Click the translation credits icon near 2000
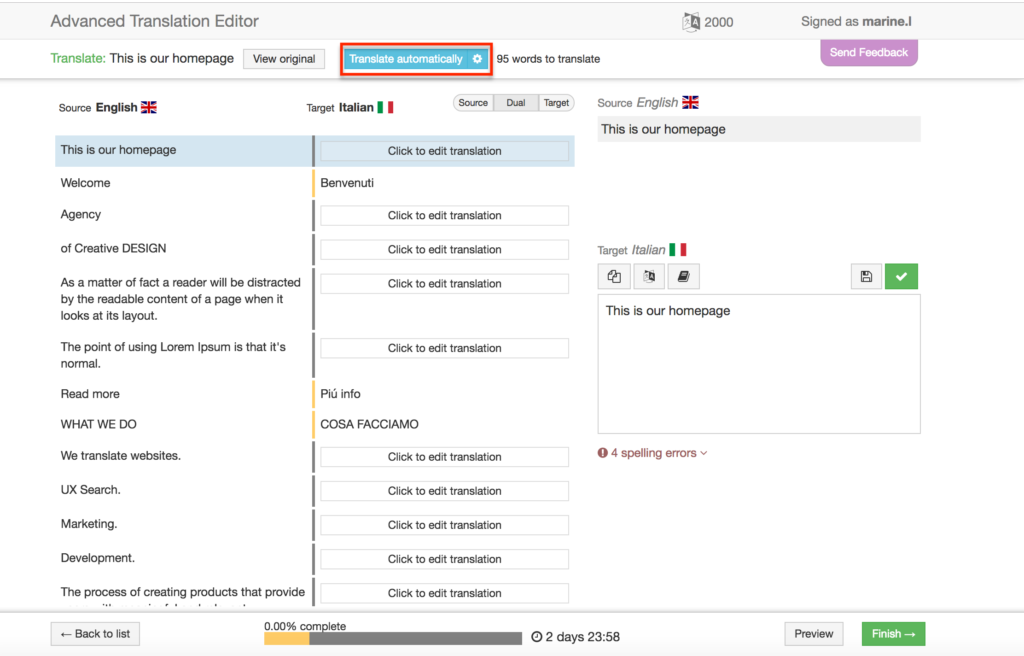The image size is (1024, 656). point(690,22)
